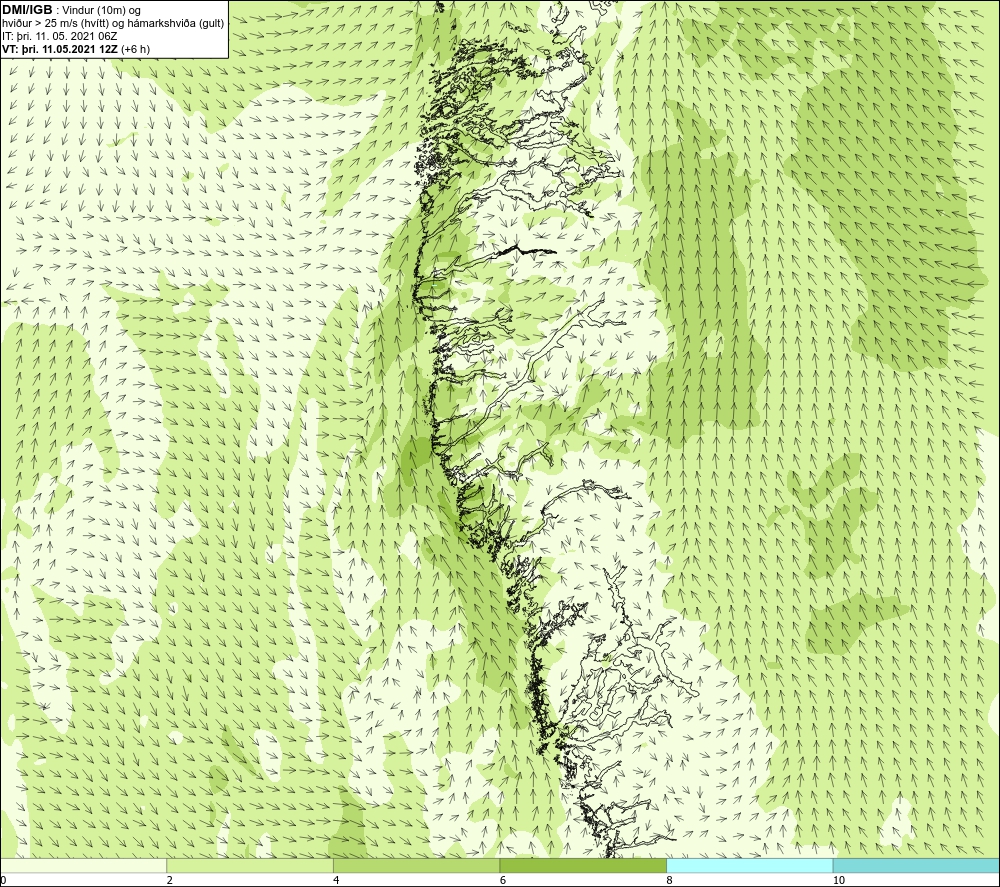Click the 'Vindur (10m) og' label
Viewport: 1000px width, 887px height.
coord(103,11)
